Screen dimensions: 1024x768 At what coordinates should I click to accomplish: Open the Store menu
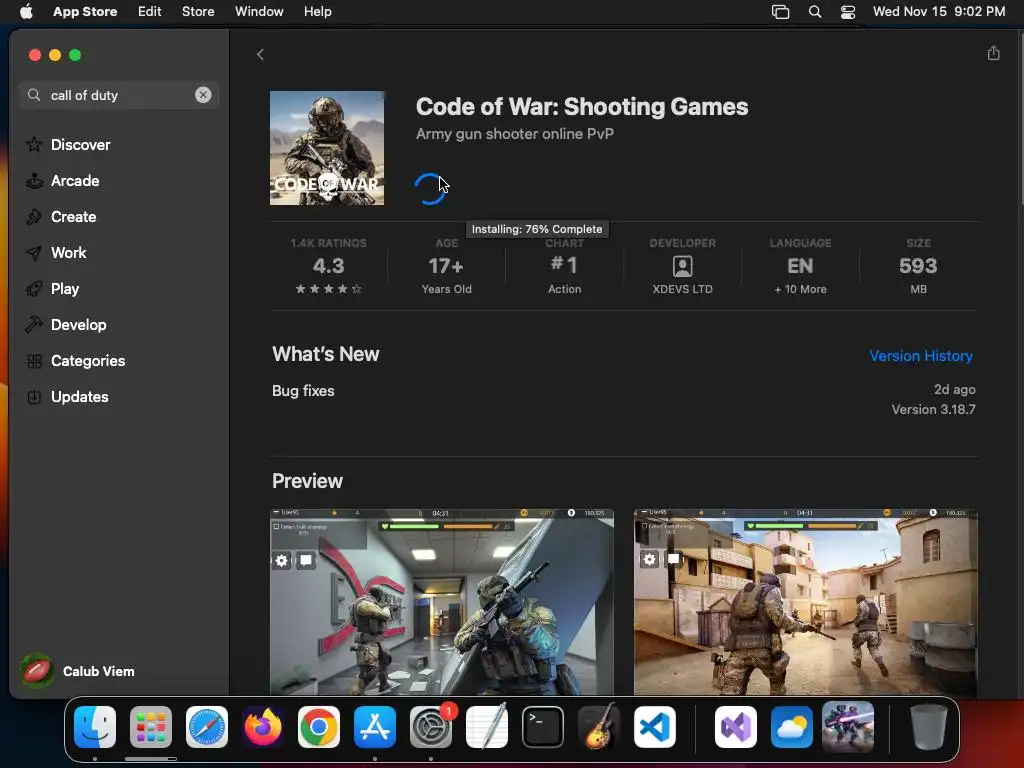click(198, 12)
